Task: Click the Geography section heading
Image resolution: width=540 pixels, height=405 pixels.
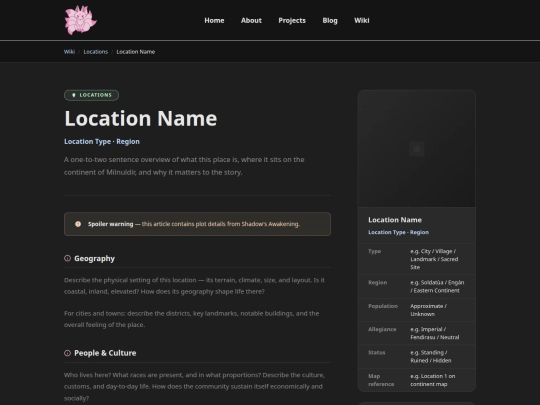Action: 94,258
